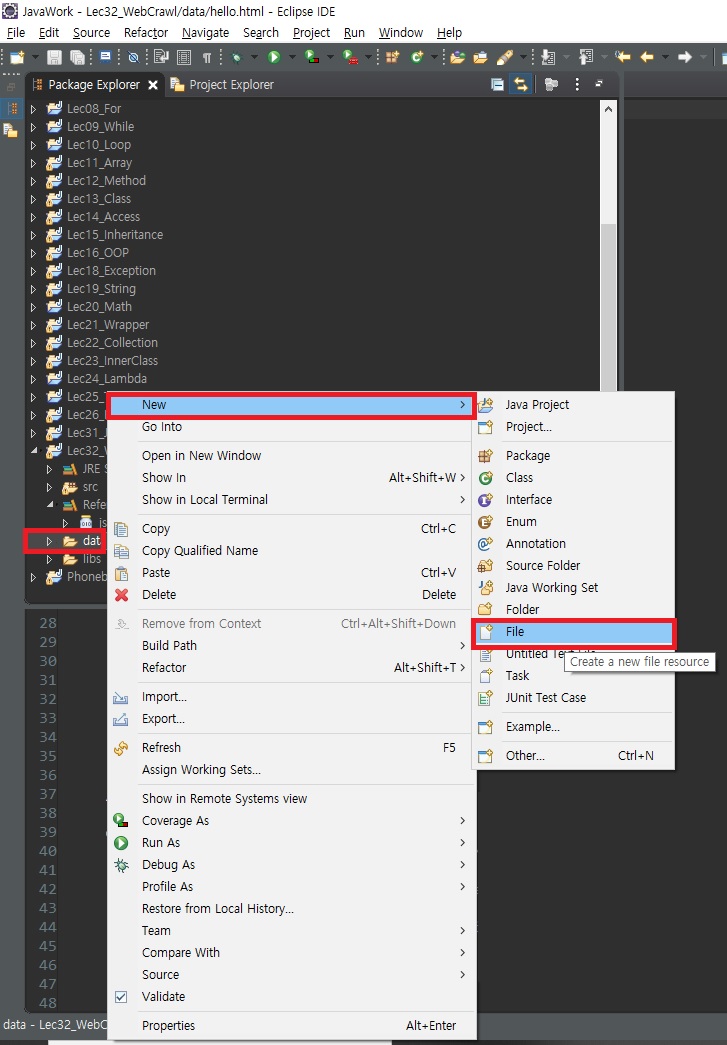The height and width of the screenshot is (1045, 727).
Task: Expand the Lec16_OOP project
Action: [33, 253]
